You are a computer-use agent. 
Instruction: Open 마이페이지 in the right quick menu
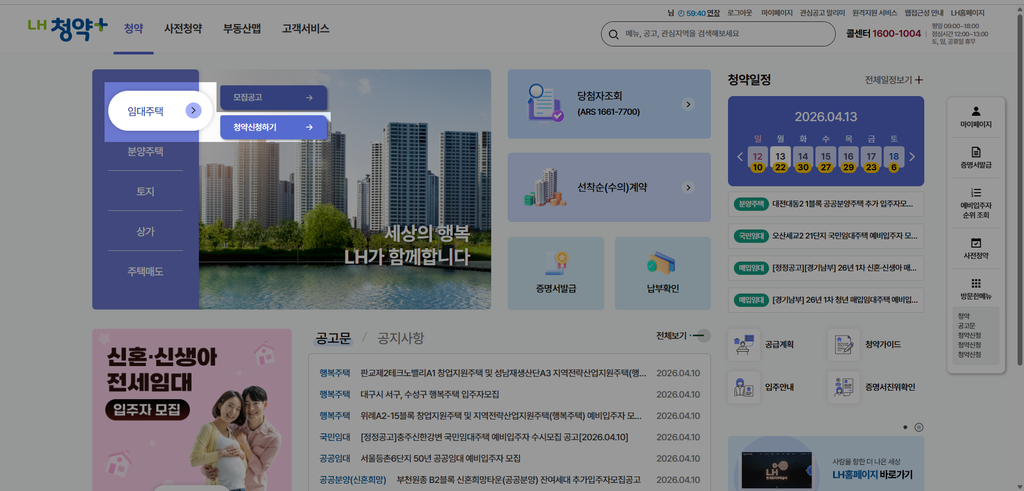coord(976,117)
